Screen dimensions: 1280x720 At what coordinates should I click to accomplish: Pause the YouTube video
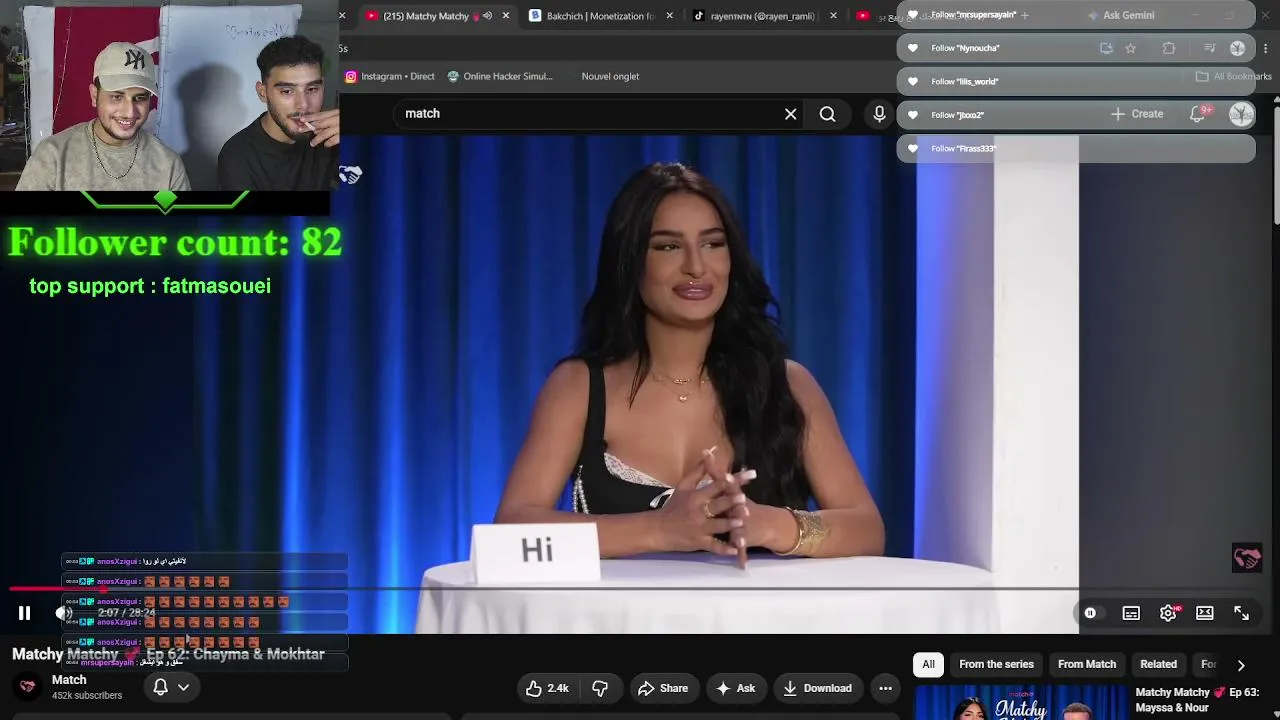[25, 613]
